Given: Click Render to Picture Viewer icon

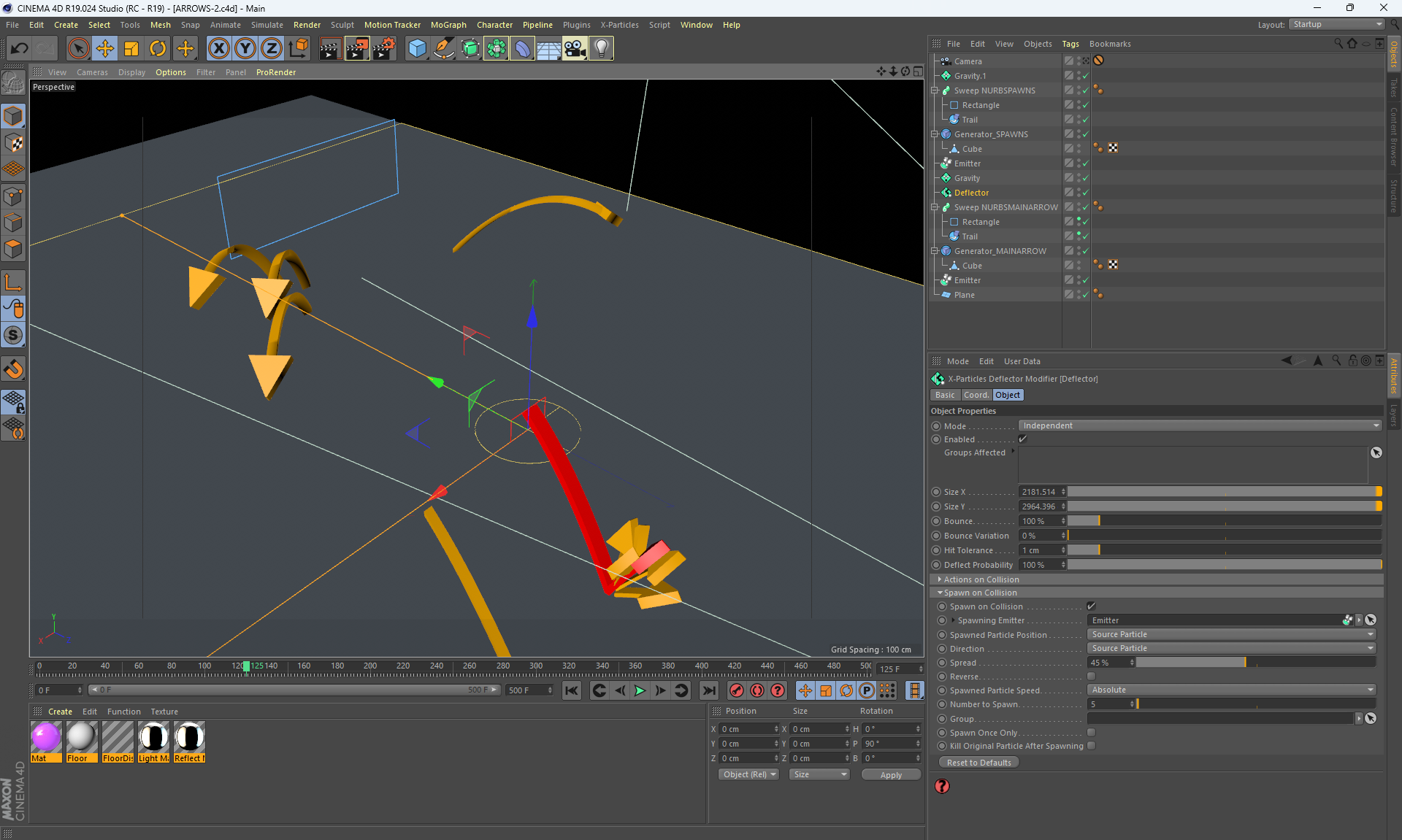Looking at the screenshot, I should coord(357,49).
